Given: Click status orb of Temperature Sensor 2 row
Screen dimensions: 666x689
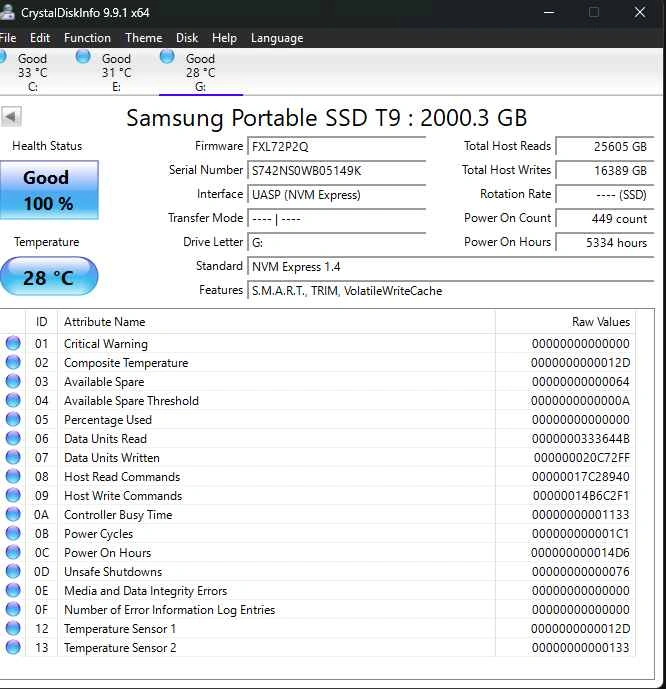Looking at the screenshot, I should 13,647.
